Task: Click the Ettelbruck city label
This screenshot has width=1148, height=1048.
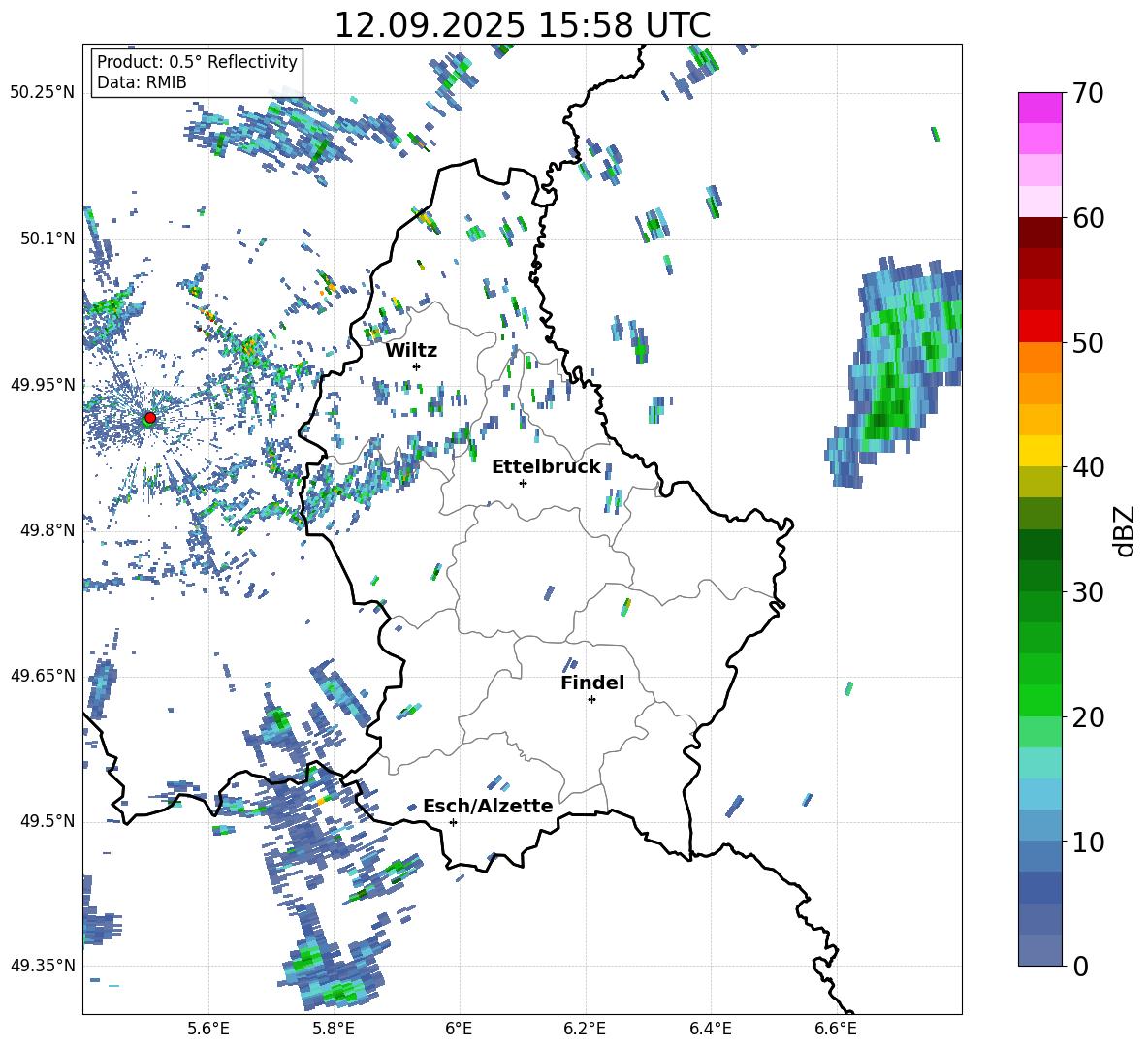Action: point(546,466)
